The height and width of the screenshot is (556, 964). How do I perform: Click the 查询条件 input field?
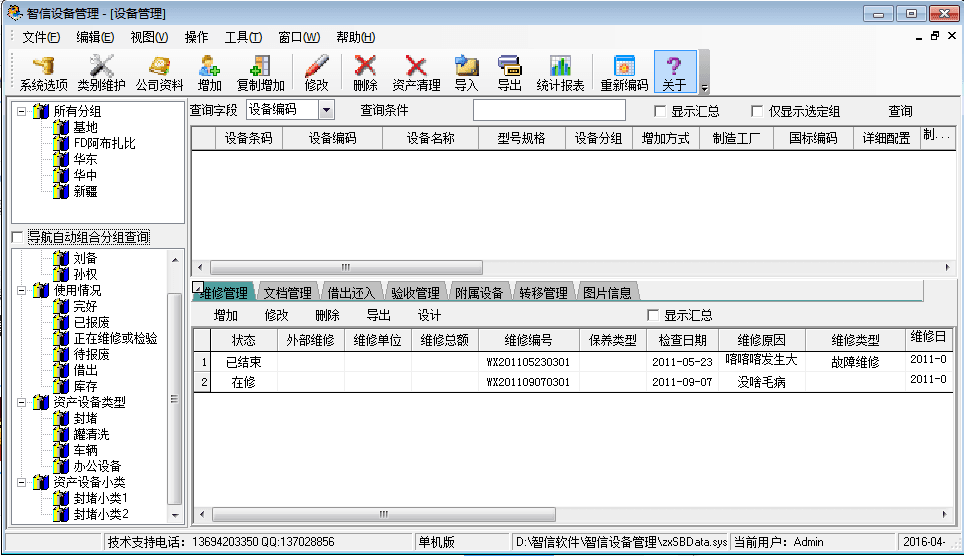tap(549, 111)
